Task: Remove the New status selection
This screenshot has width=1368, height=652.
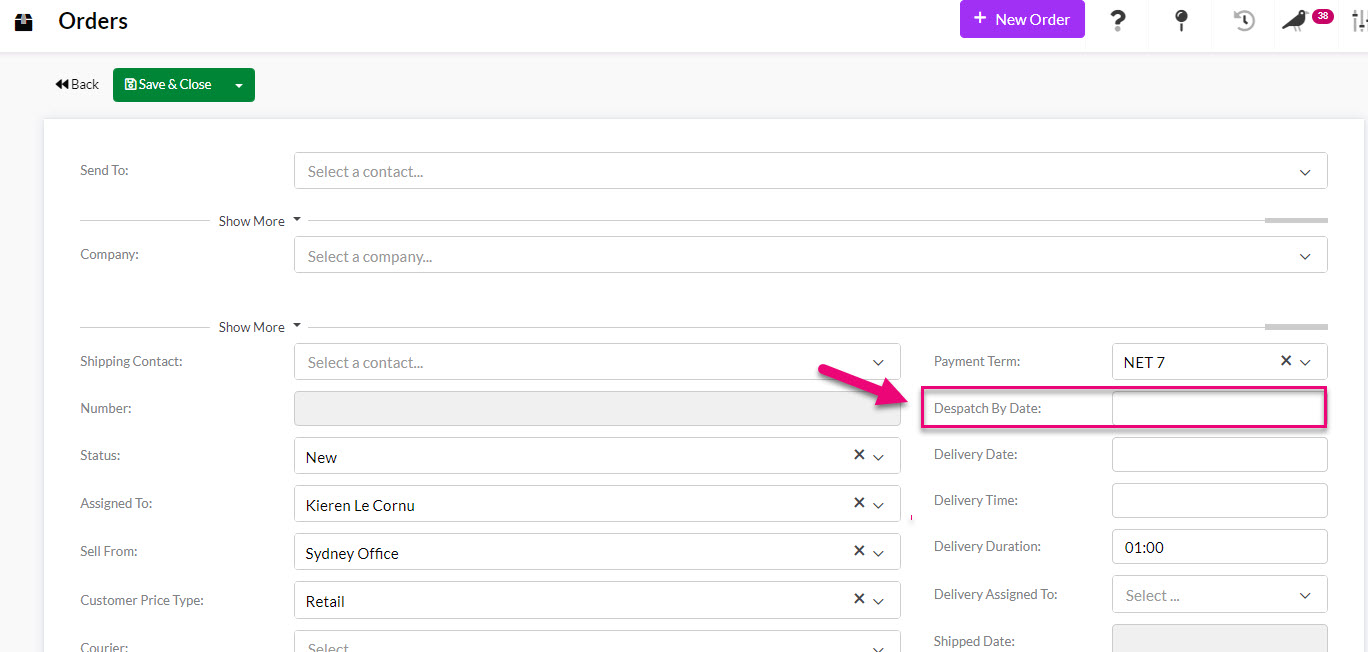Action: click(x=858, y=455)
